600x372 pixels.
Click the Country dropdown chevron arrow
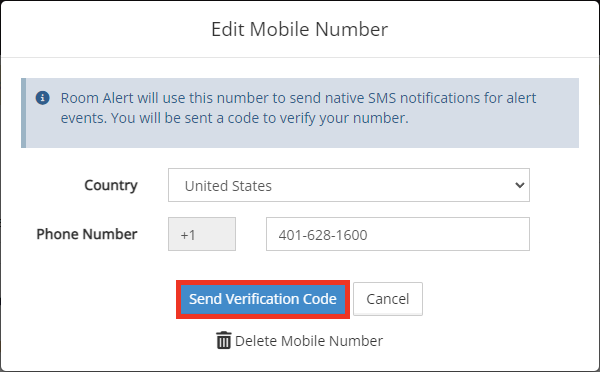tap(519, 185)
